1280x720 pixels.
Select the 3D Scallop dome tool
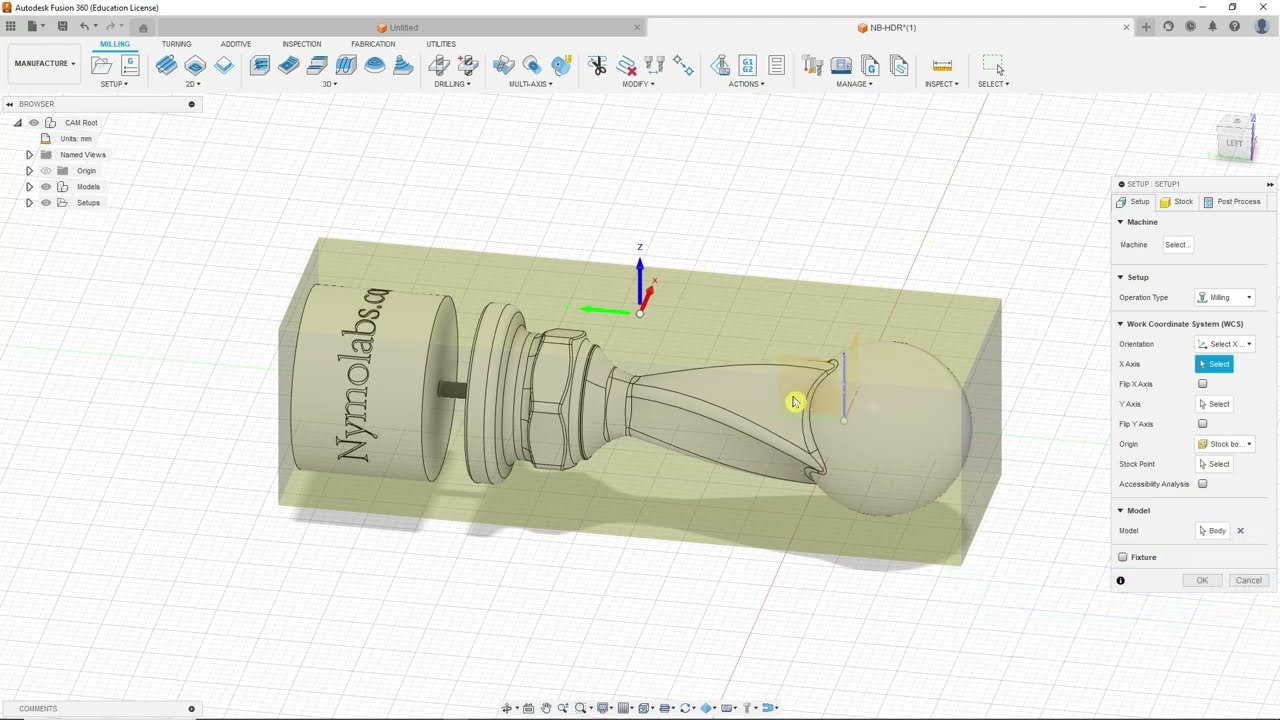click(x=375, y=66)
